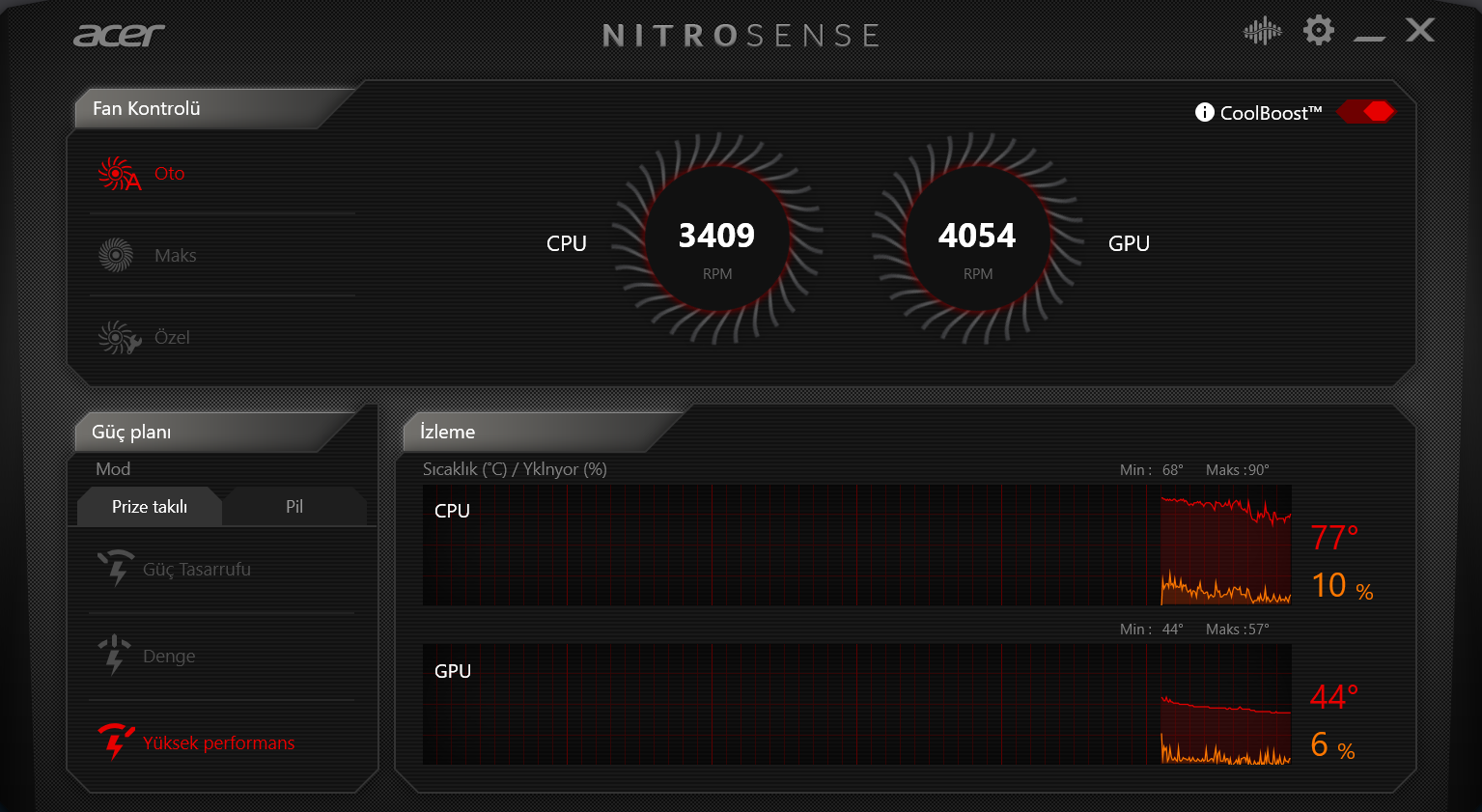This screenshot has height=812, width=1482.
Task: Select the Denge power plan label
Action: coord(169,657)
